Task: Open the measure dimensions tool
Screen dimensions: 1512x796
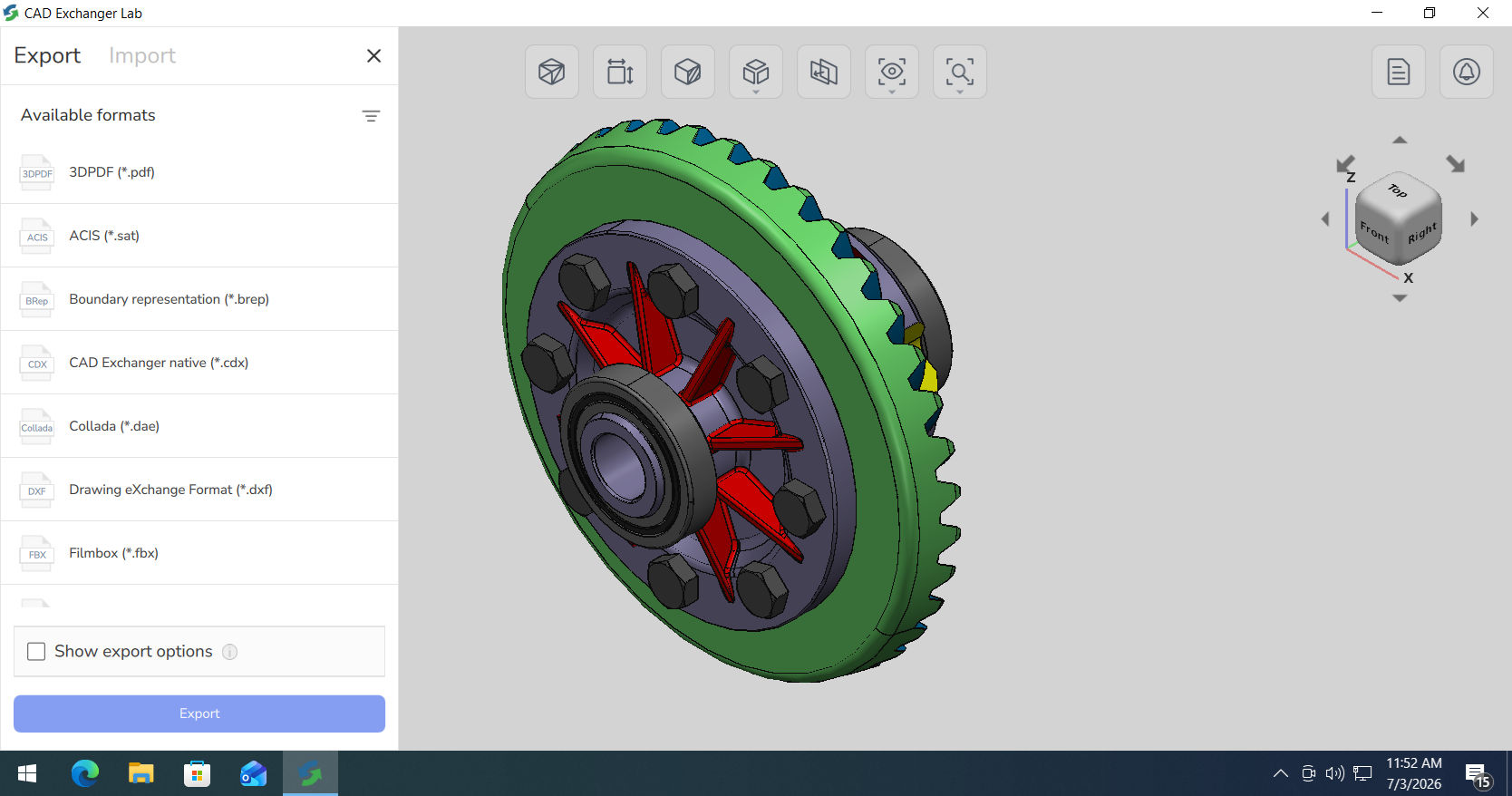Action: click(x=620, y=72)
